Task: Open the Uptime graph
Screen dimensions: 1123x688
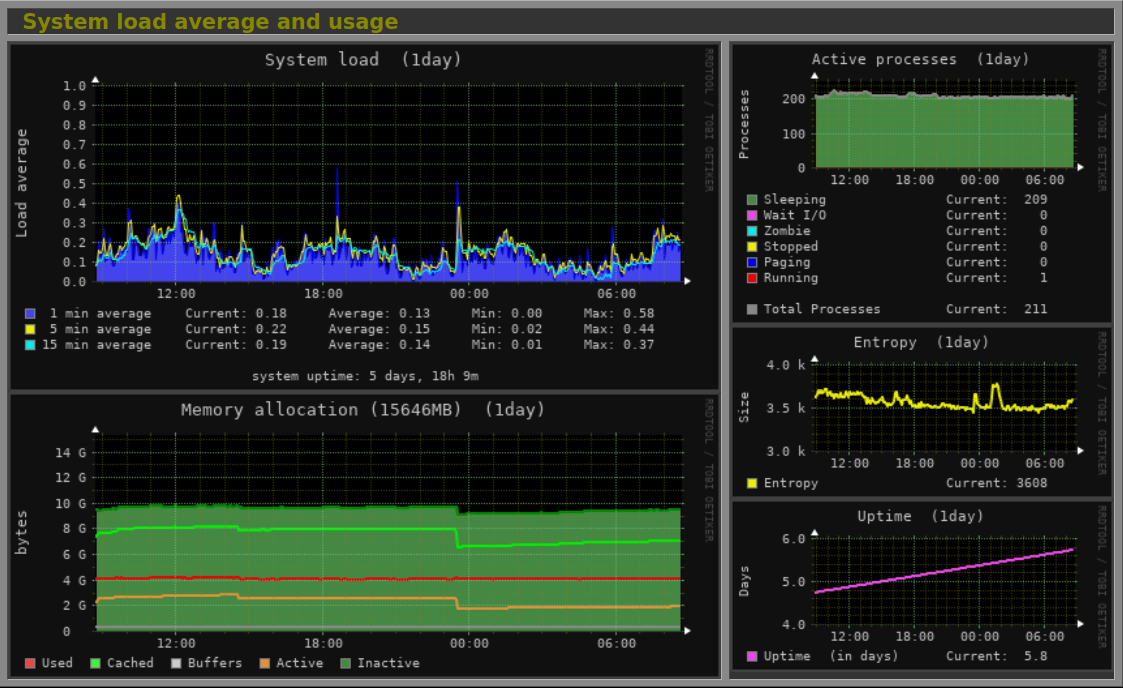Action: click(x=944, y=581)
